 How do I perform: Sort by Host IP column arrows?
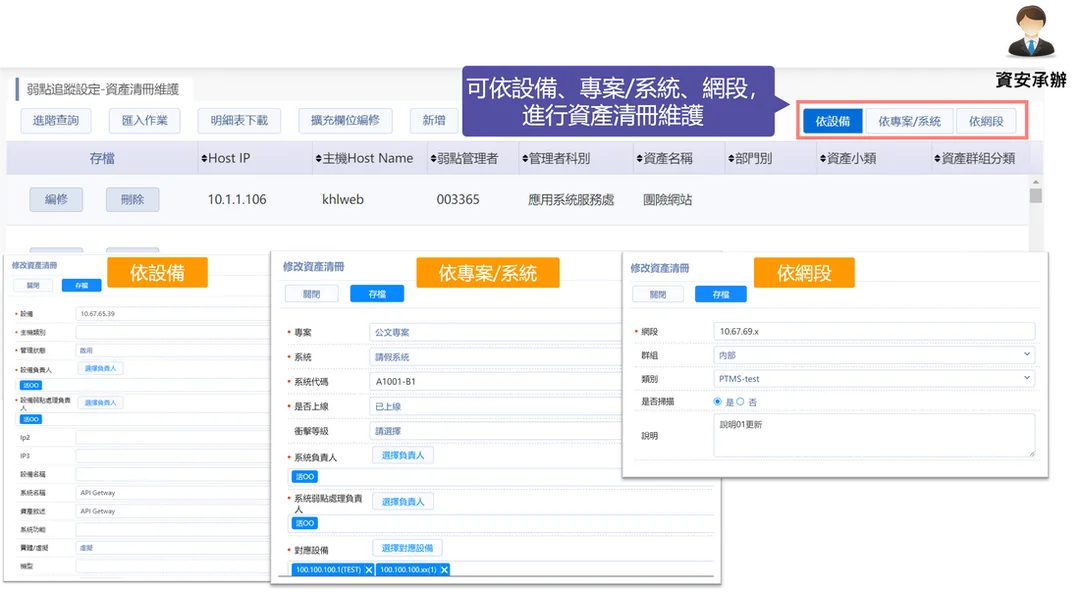205,159
